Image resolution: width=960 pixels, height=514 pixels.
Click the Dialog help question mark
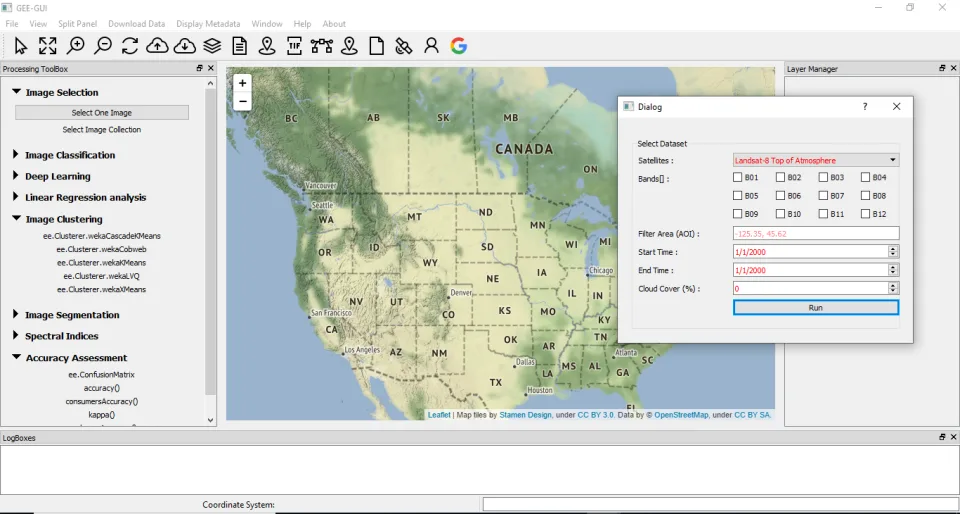[x=865, y=106]
